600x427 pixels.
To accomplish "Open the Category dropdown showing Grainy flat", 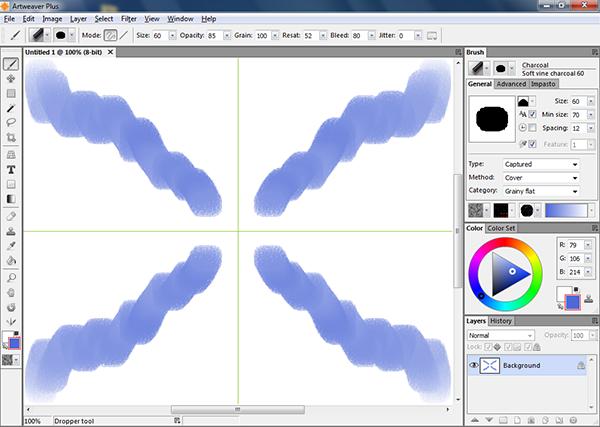I will (540, 190).
